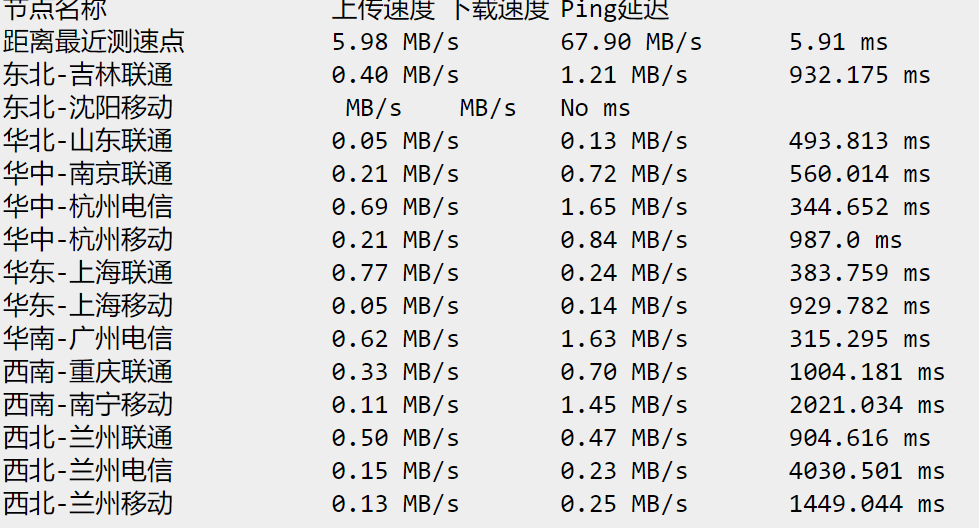The image size is (979, 528).
Task: Select the 华中-南京联通 node name
Action: pos(87,174)
